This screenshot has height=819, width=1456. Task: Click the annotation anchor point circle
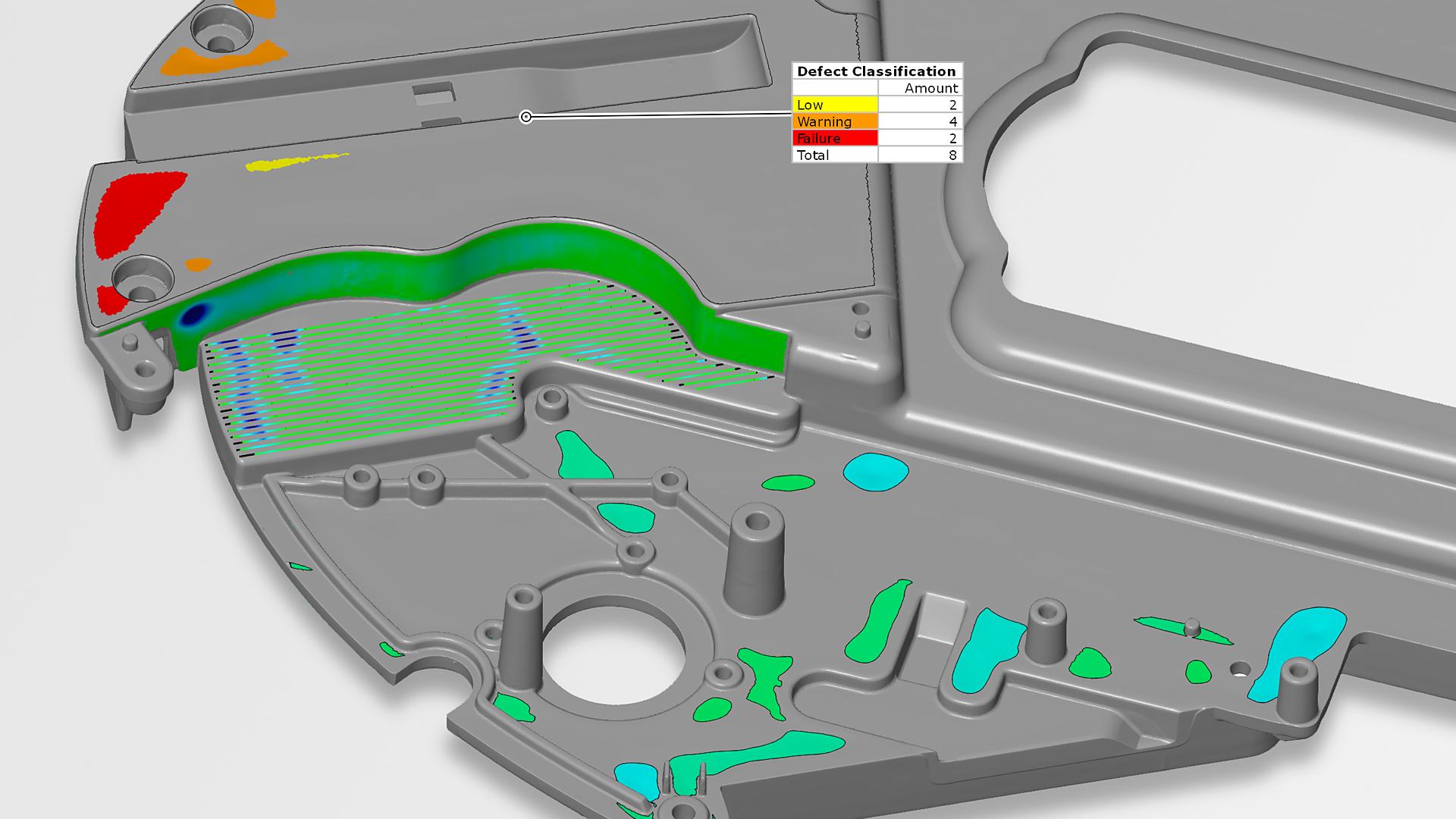[x=526, y=117]
